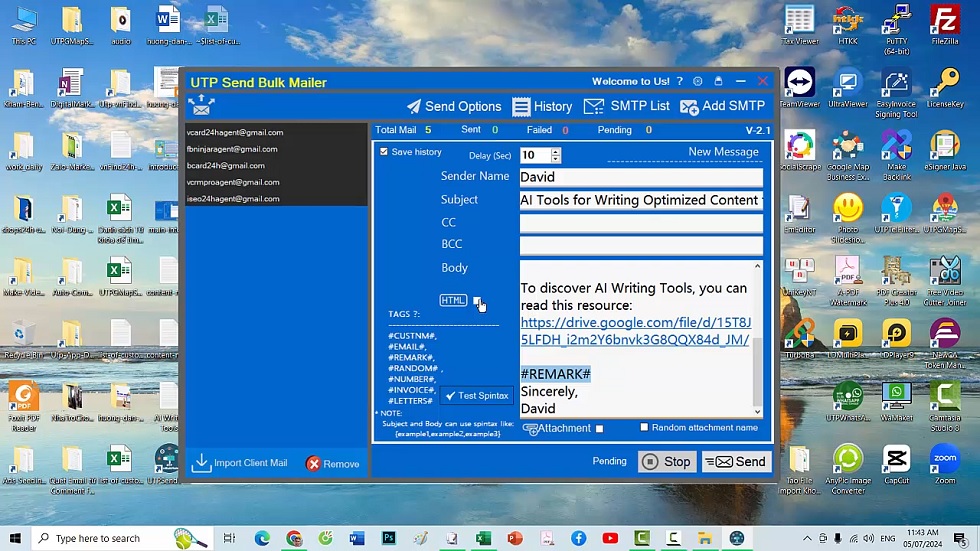Click the attachment paperclip icon
Viewport: 980px width, 551px height.
[532, 429]
